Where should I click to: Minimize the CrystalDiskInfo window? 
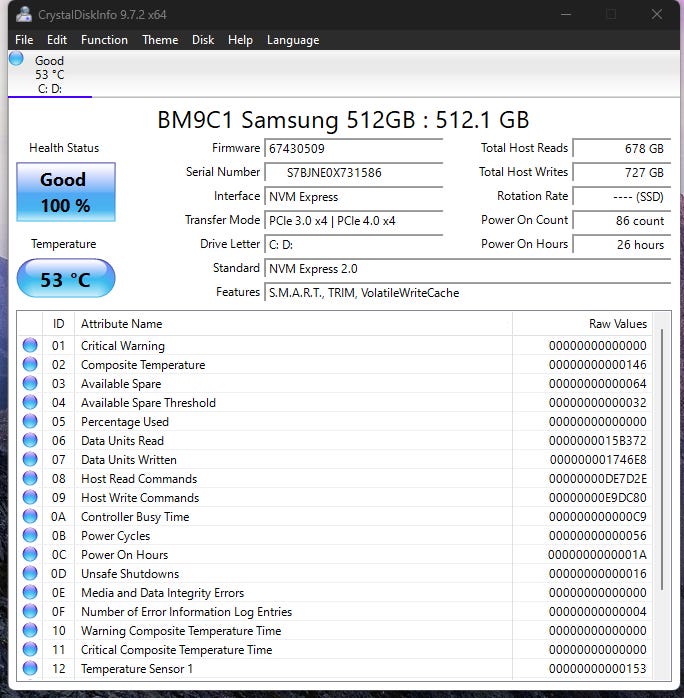(x=566, y=14)
